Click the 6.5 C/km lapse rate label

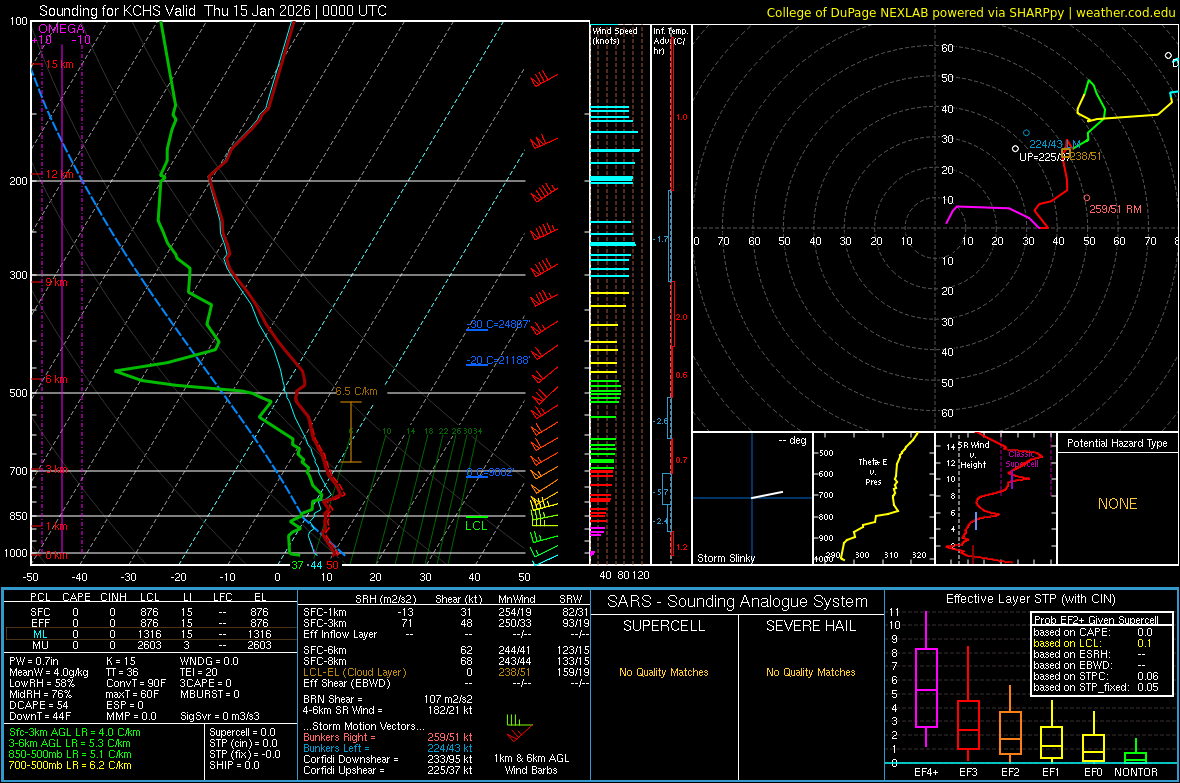pos(356,392)
